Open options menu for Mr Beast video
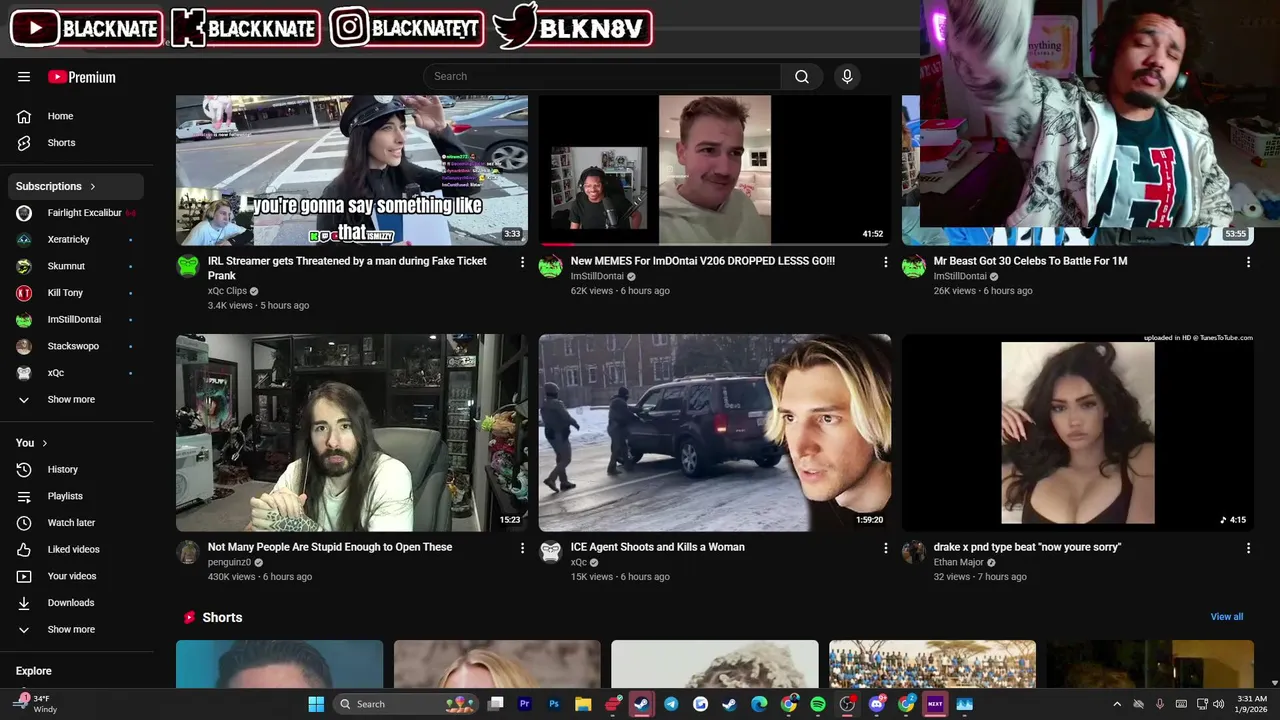 (x=1248, y=262)
